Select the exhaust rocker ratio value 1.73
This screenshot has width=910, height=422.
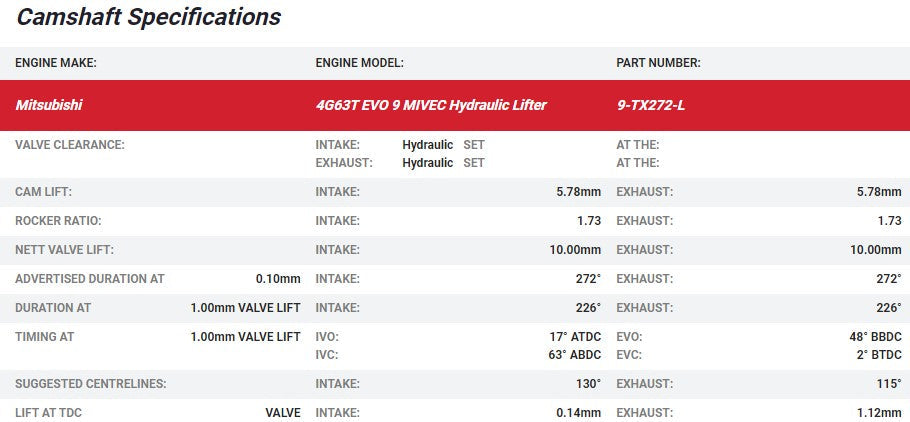point(888,221)
